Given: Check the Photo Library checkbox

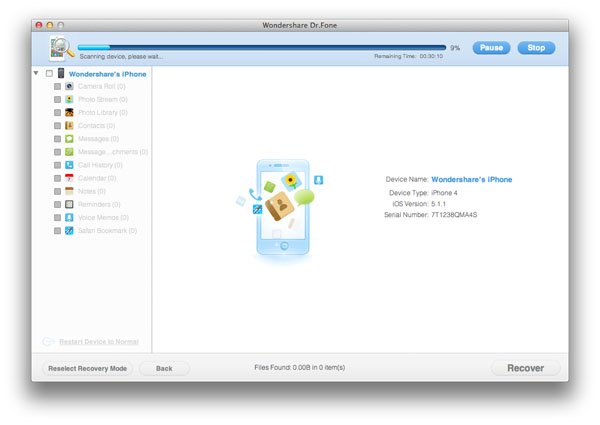Looking at the screenshot, I should pos(57,112).
